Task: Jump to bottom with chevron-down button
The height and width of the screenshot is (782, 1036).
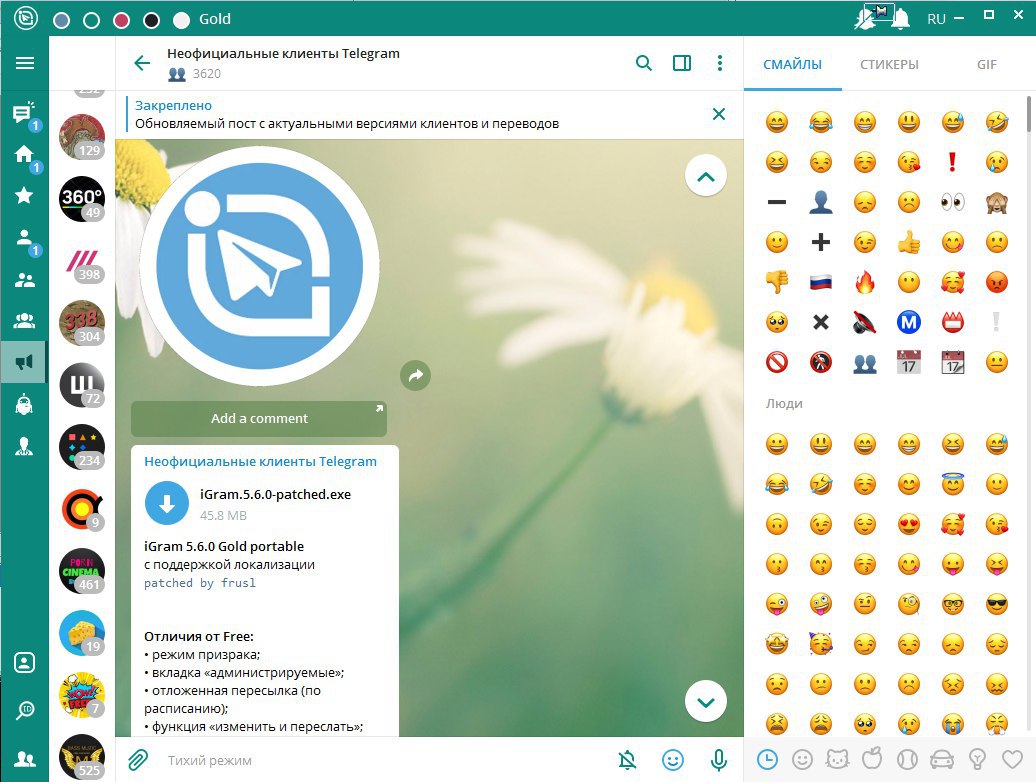Action: coord(706,701)
